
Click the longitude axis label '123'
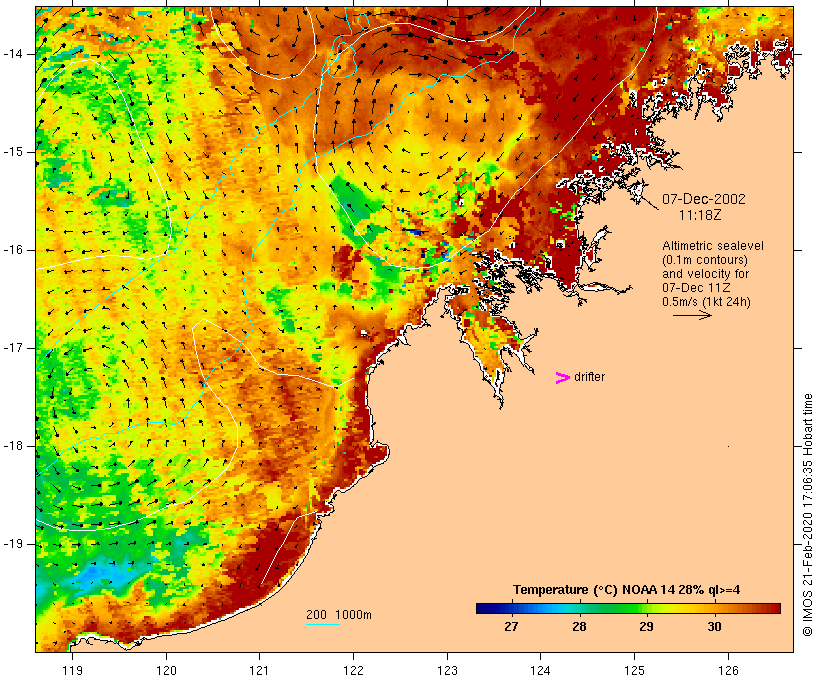tap(447, 671)
